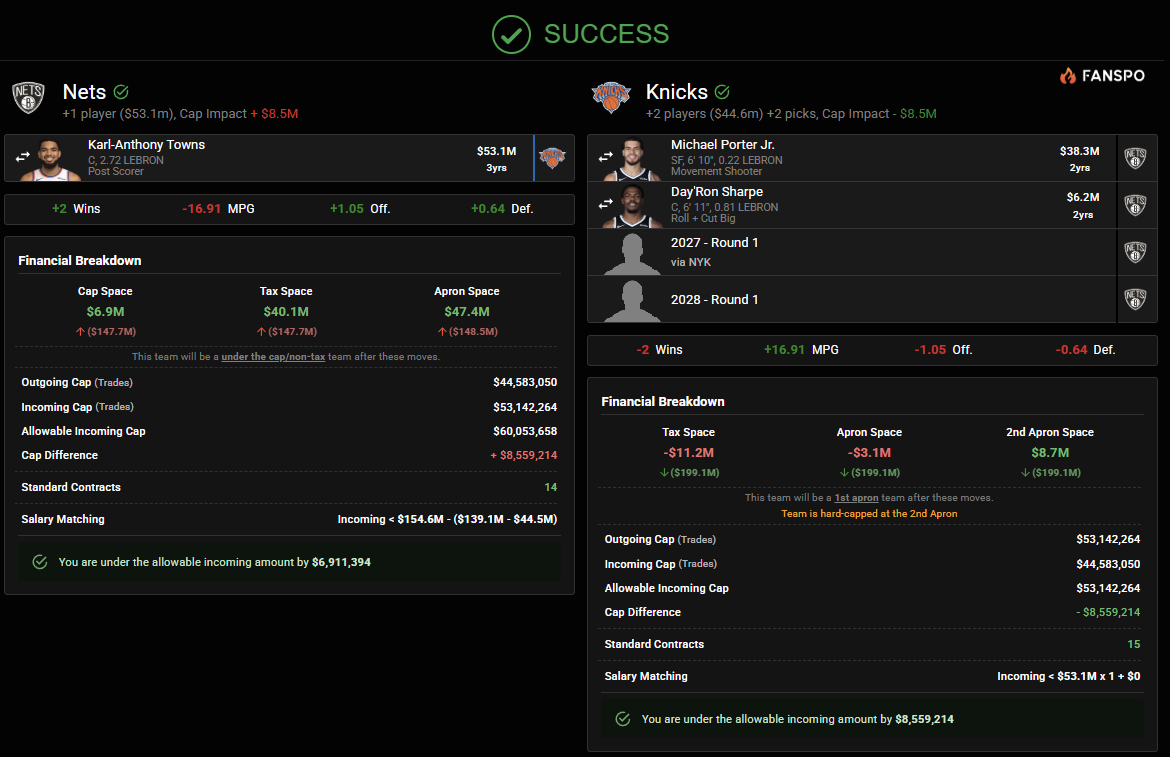Click Knicks 2nd Apron Space value $8.7M
Screen dimensions: 1170x757
[x=1050, y=453]
